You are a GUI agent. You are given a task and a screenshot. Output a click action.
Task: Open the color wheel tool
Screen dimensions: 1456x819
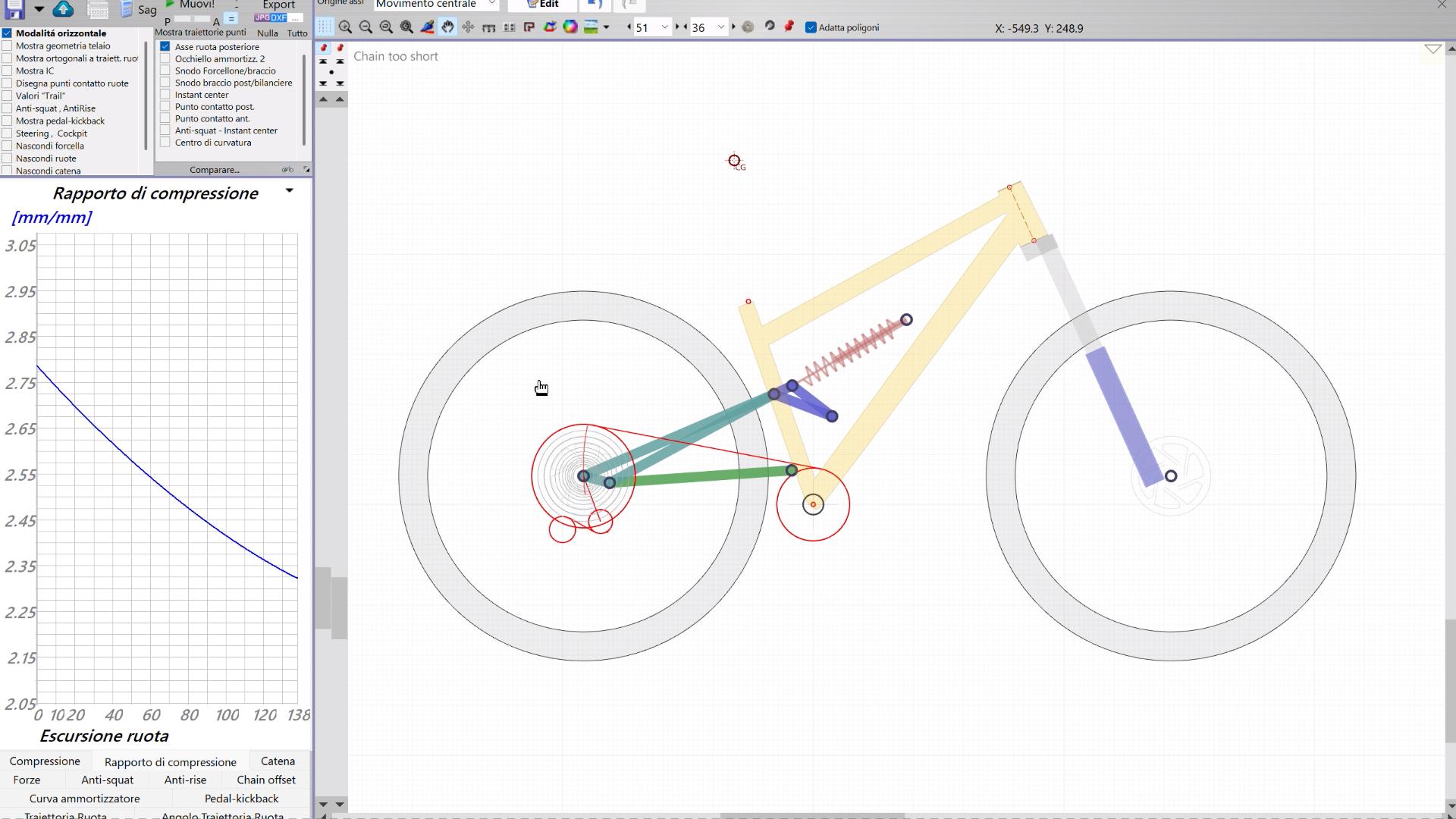tap(570, 27)
